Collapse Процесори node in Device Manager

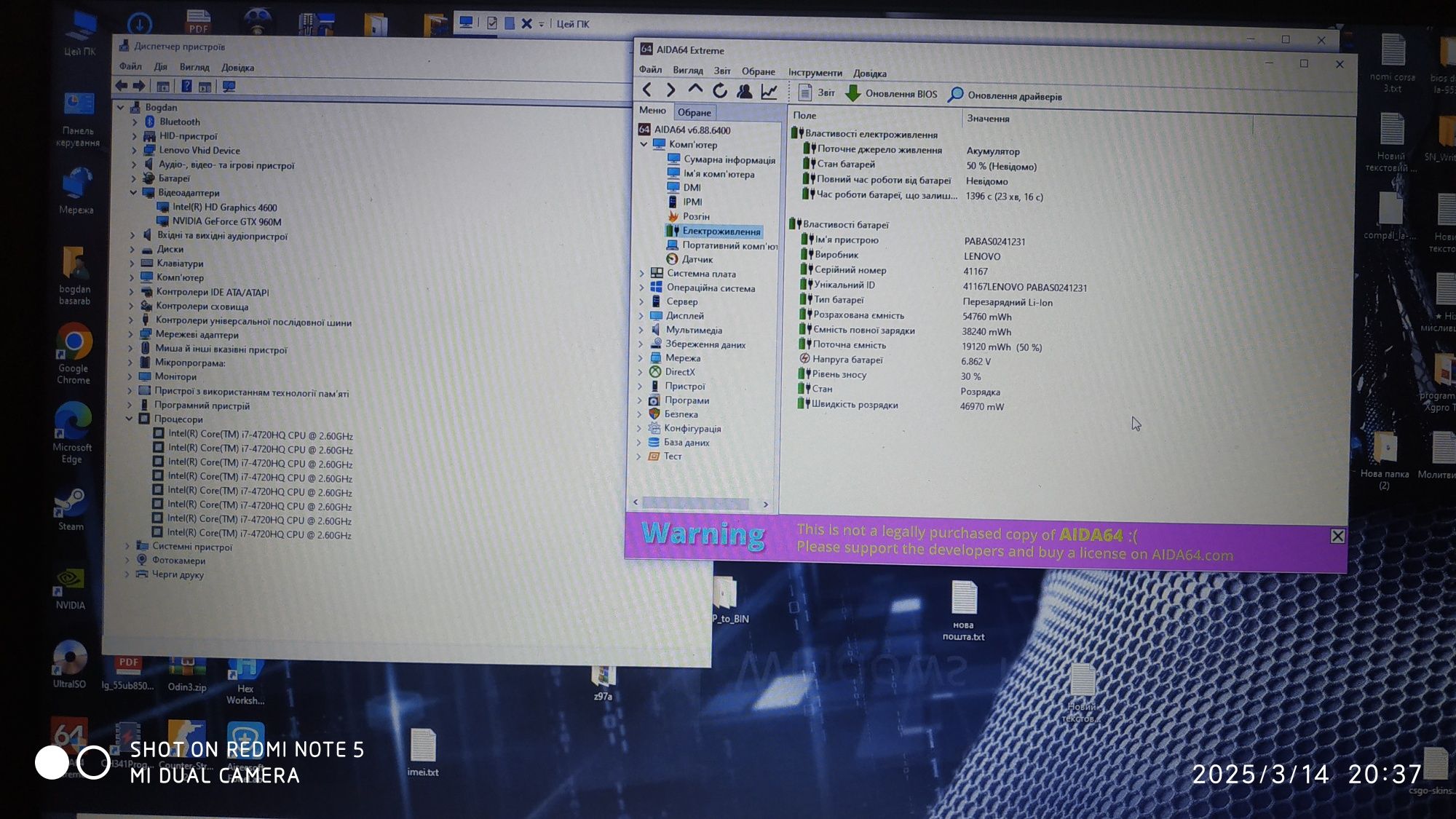[129, 419]
